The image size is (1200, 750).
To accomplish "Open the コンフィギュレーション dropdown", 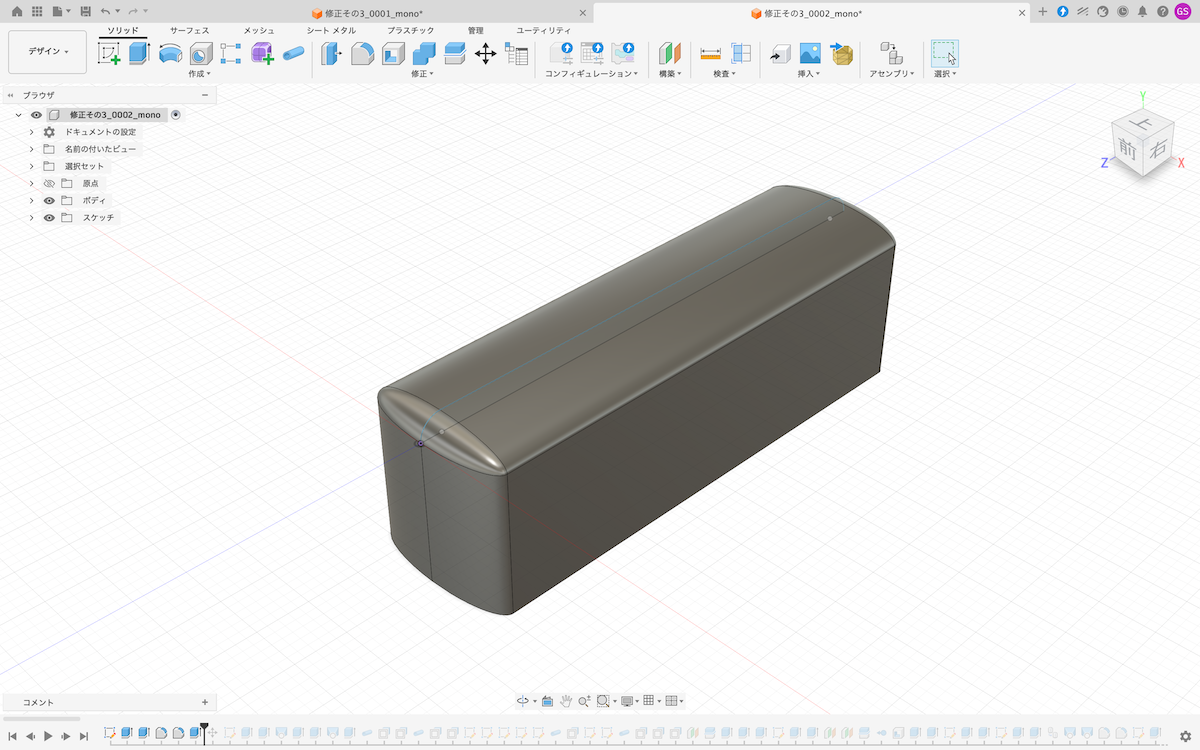I will [591, 74].
